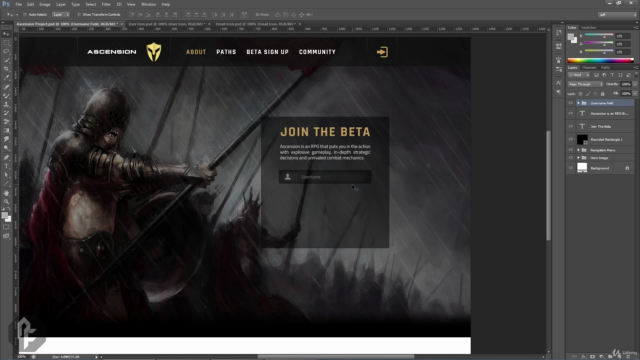Select the Path Selection tool
The image size is (640, 360).
pyautogui.click(x=6, y=175)
